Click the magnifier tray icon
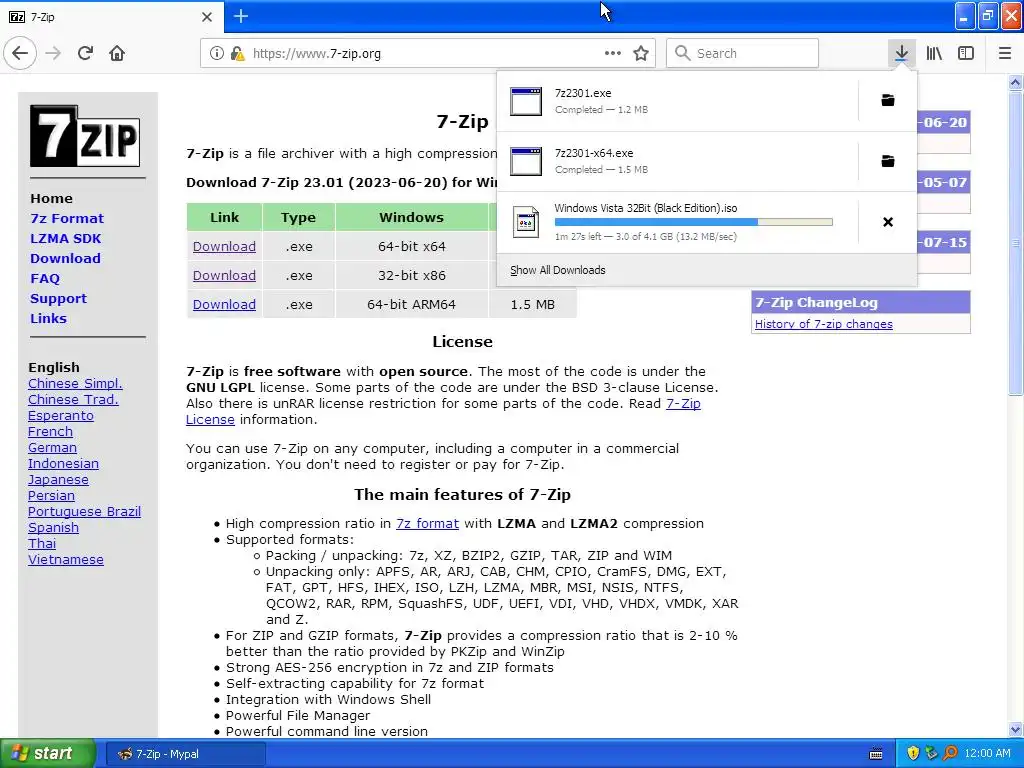The height and width of the screenshot is (768, 1024). 950,753
